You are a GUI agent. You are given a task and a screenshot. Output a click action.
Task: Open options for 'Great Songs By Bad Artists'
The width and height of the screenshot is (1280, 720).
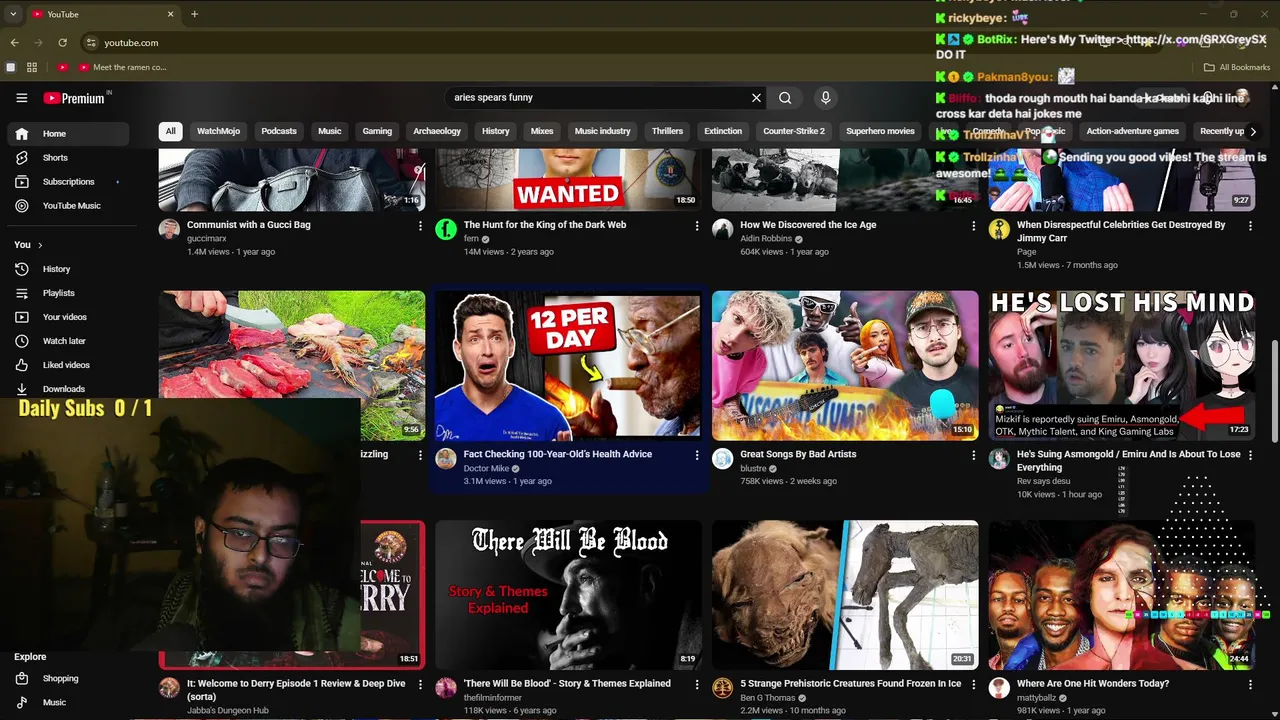point(973,455)
